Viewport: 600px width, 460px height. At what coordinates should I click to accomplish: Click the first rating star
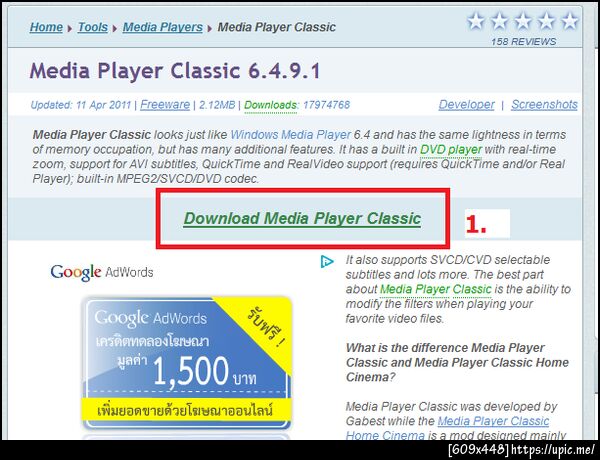476,21
